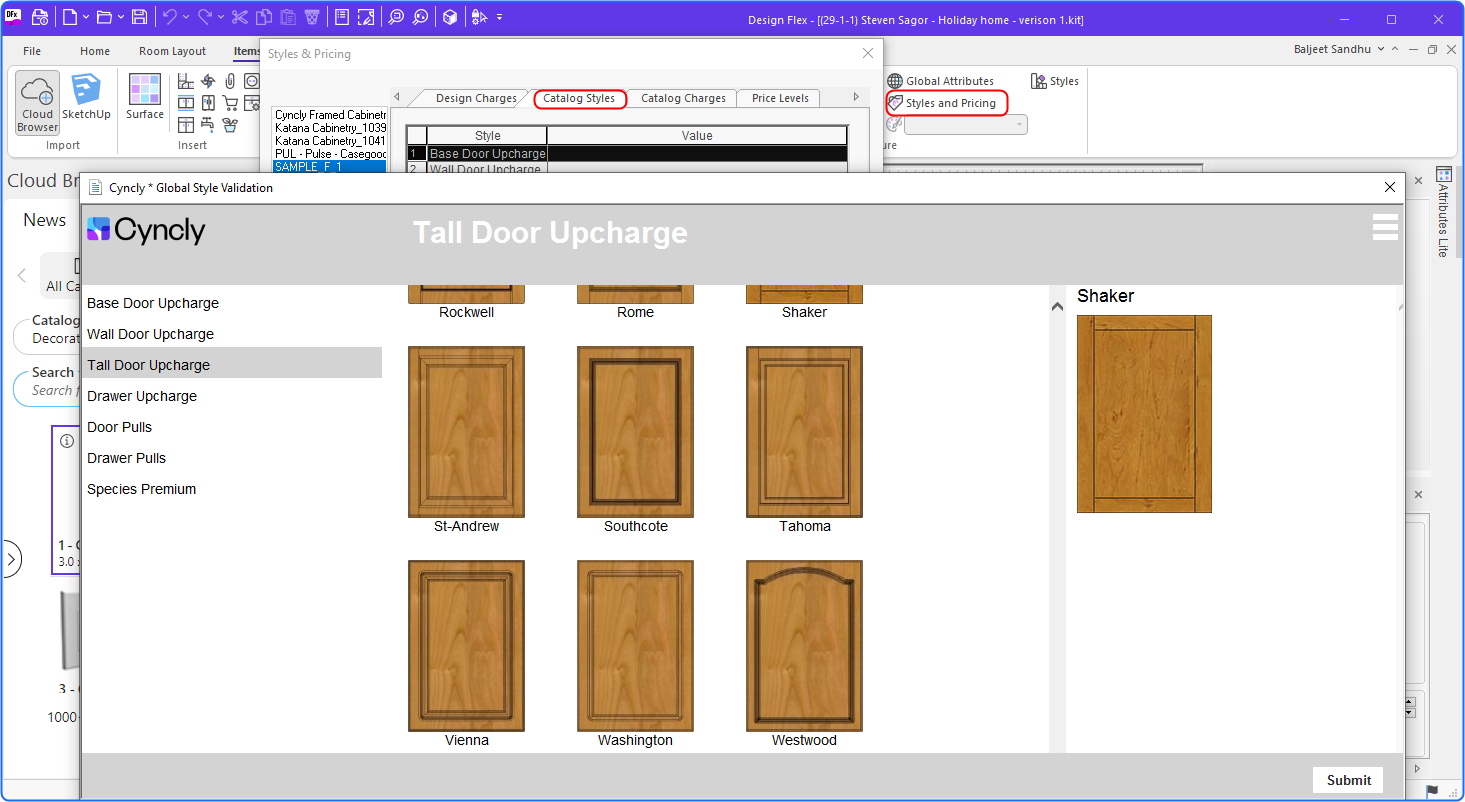The width and height of the screenshot is (1465, 802).
Task: Click the Undo arrow icon
Action: point(169,17)
